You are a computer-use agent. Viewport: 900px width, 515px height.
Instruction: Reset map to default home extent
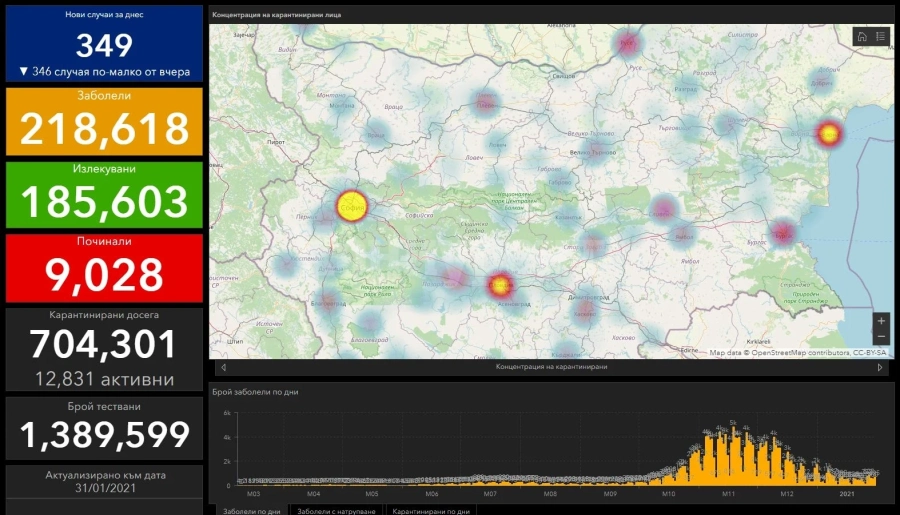point(862,37)
